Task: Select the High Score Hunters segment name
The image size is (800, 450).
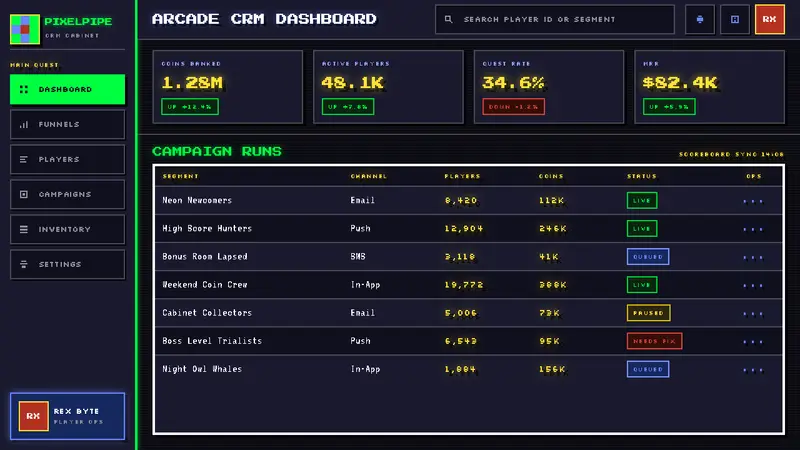Action: (x=207, y=229)
